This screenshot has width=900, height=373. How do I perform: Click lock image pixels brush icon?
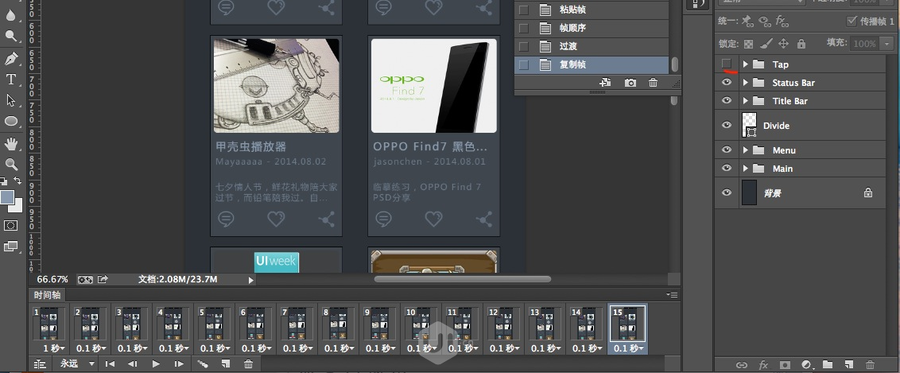pyautogui.click(x=766, y=44)
